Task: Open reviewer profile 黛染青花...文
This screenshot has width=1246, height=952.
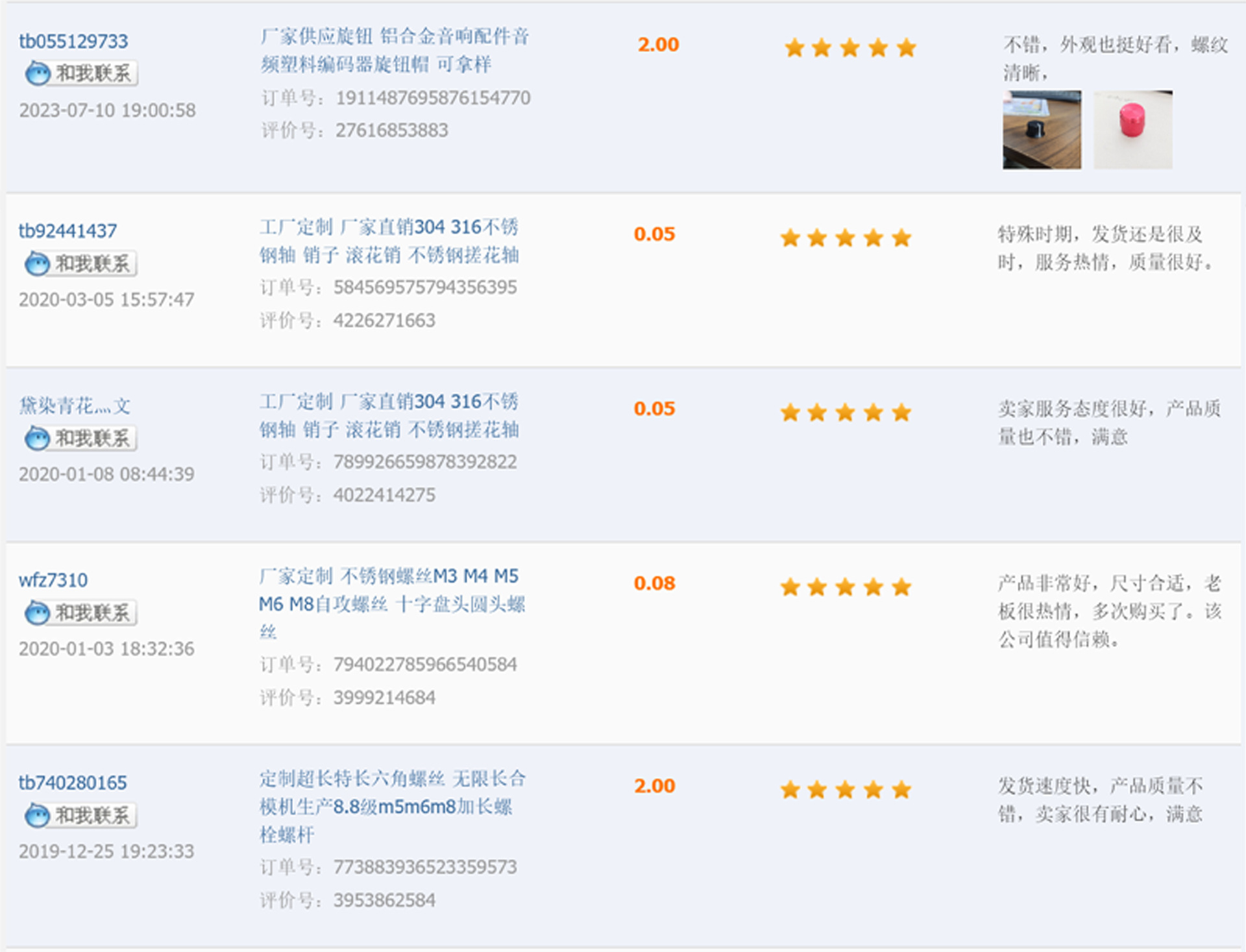Action: pos(74,406)
